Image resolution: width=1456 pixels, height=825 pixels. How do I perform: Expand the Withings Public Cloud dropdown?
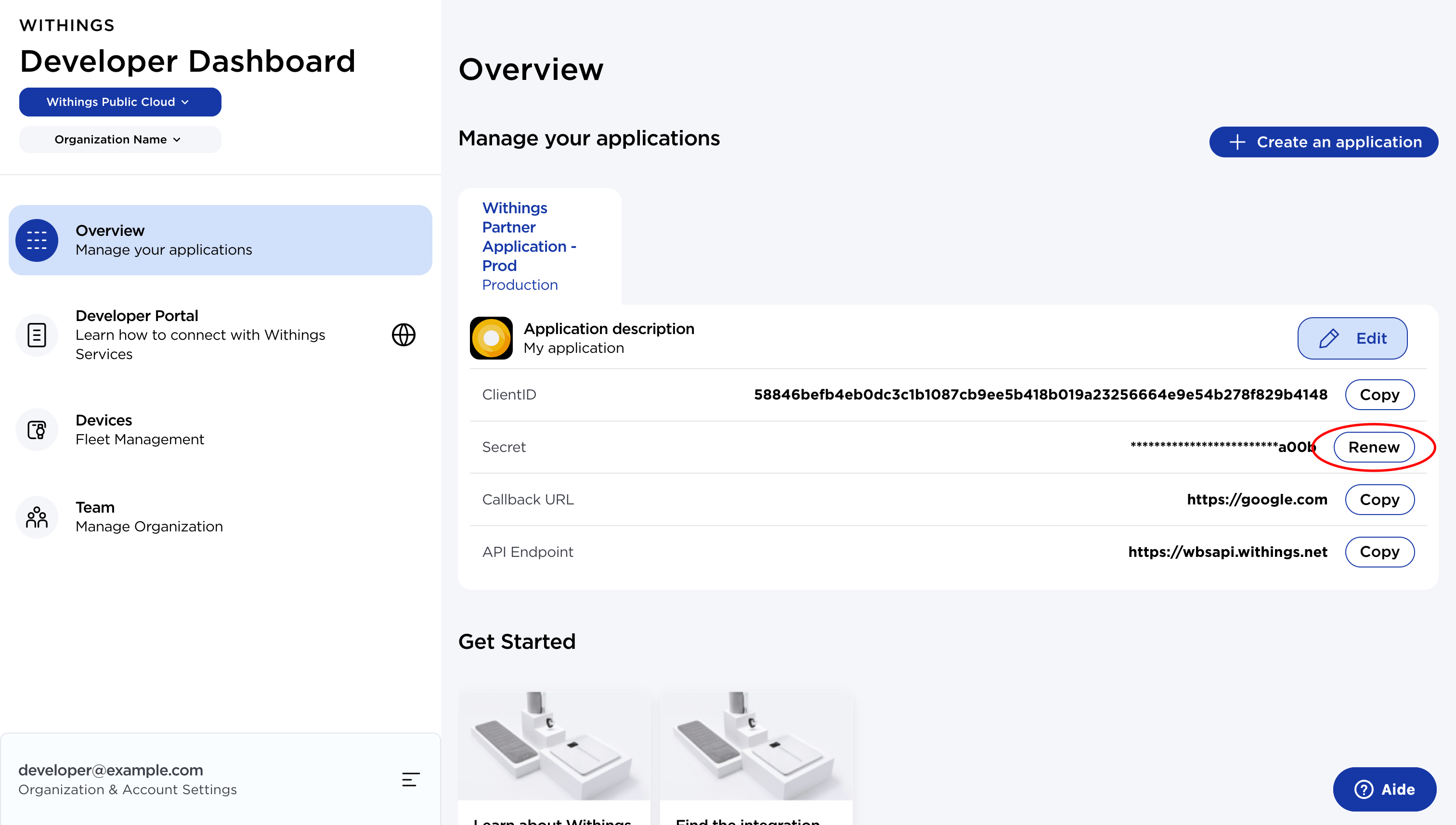tap(120, 102)
